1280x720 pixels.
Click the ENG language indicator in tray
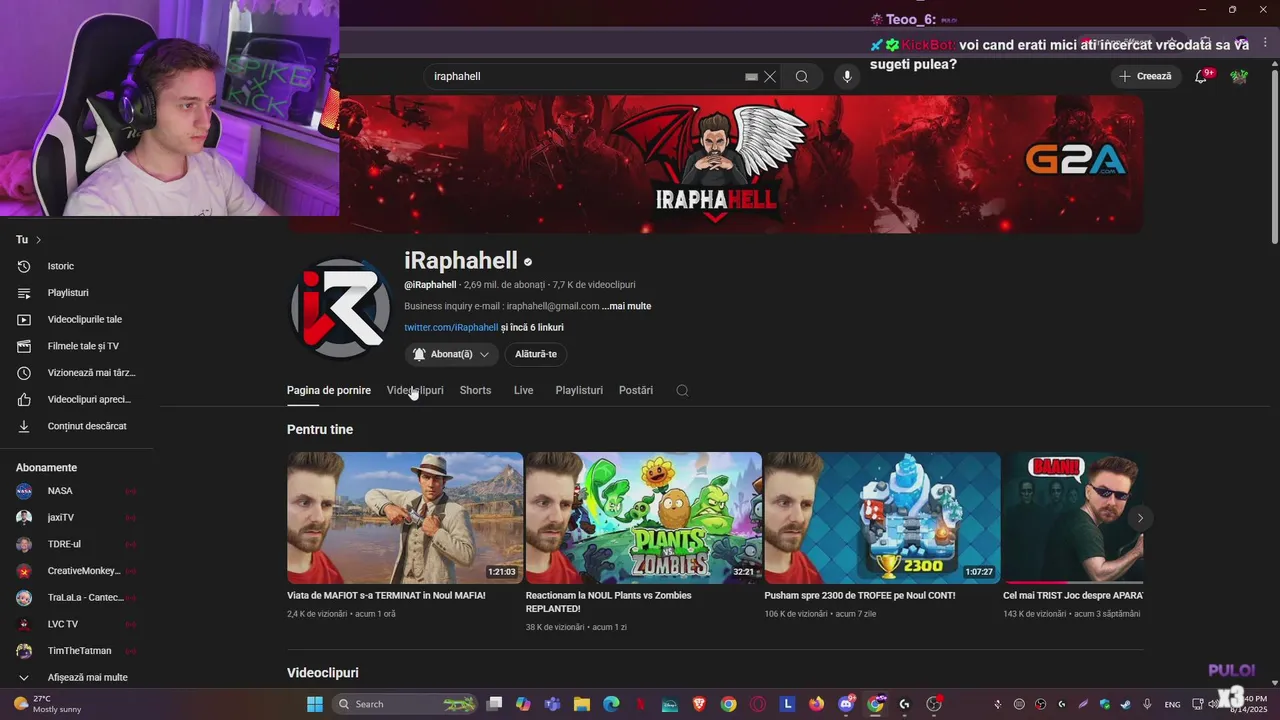click(x=1172, y=704)
